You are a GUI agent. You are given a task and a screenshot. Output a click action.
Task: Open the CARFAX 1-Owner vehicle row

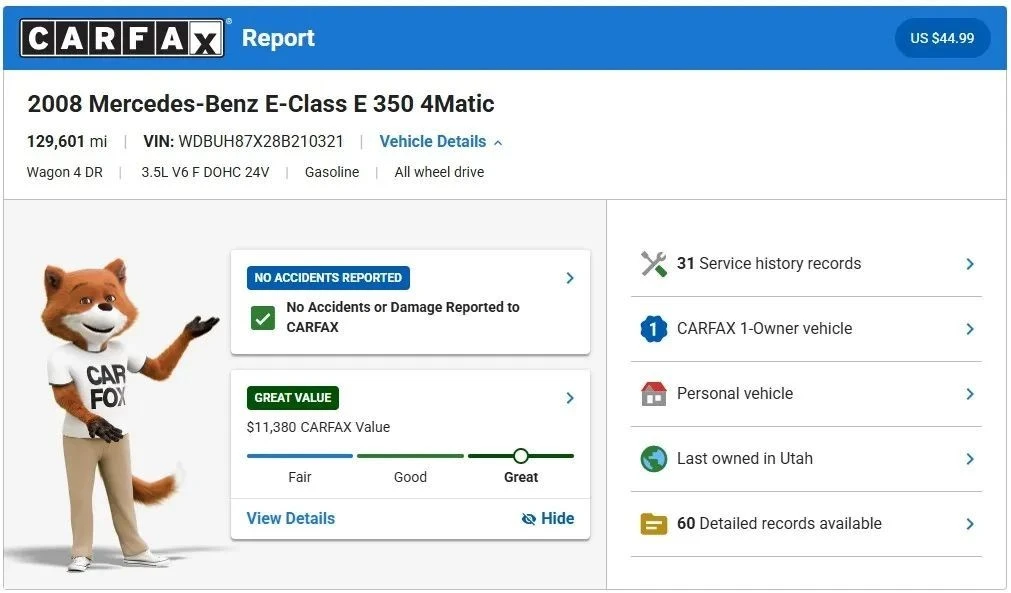pos(806,329)
